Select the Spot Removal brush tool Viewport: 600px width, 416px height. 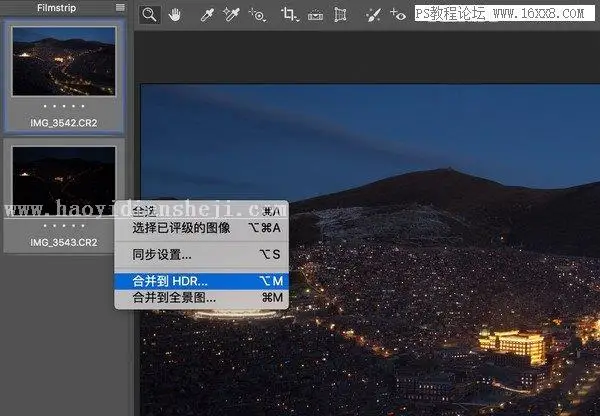[x=373, y=15]
